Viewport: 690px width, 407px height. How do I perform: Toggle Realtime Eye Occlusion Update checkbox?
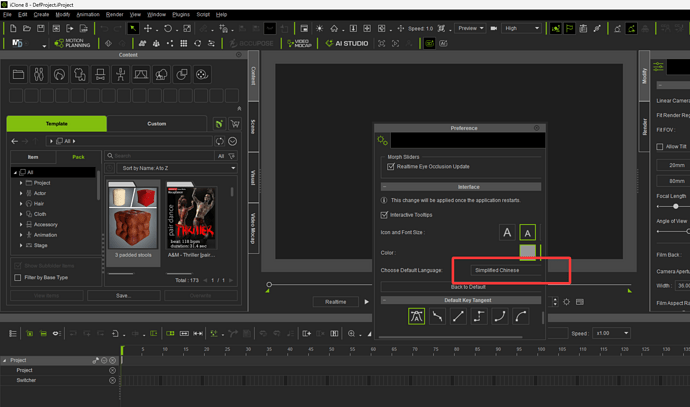[391, 167]
